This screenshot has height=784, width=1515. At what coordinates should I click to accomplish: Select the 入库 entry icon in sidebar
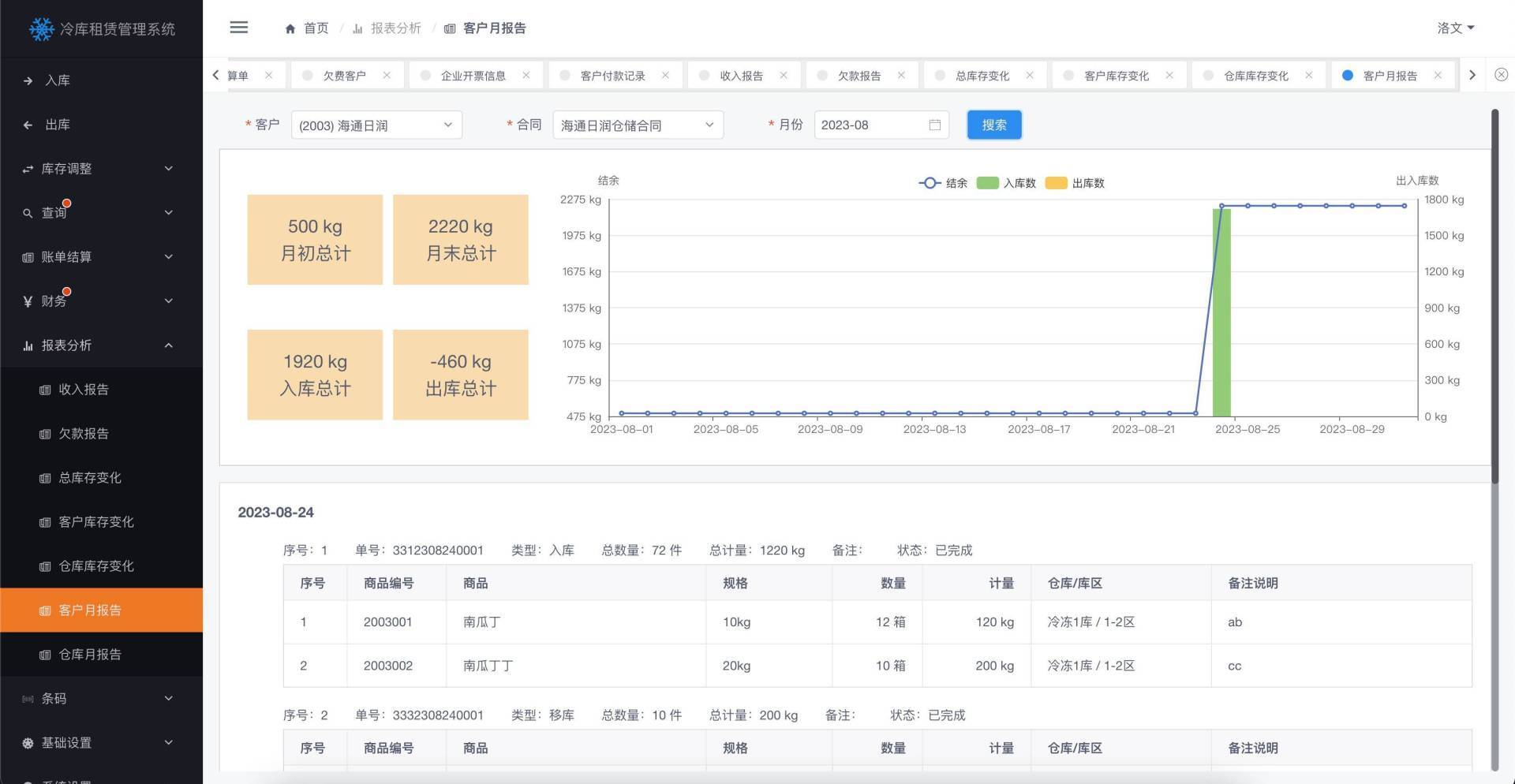(27, 80)
